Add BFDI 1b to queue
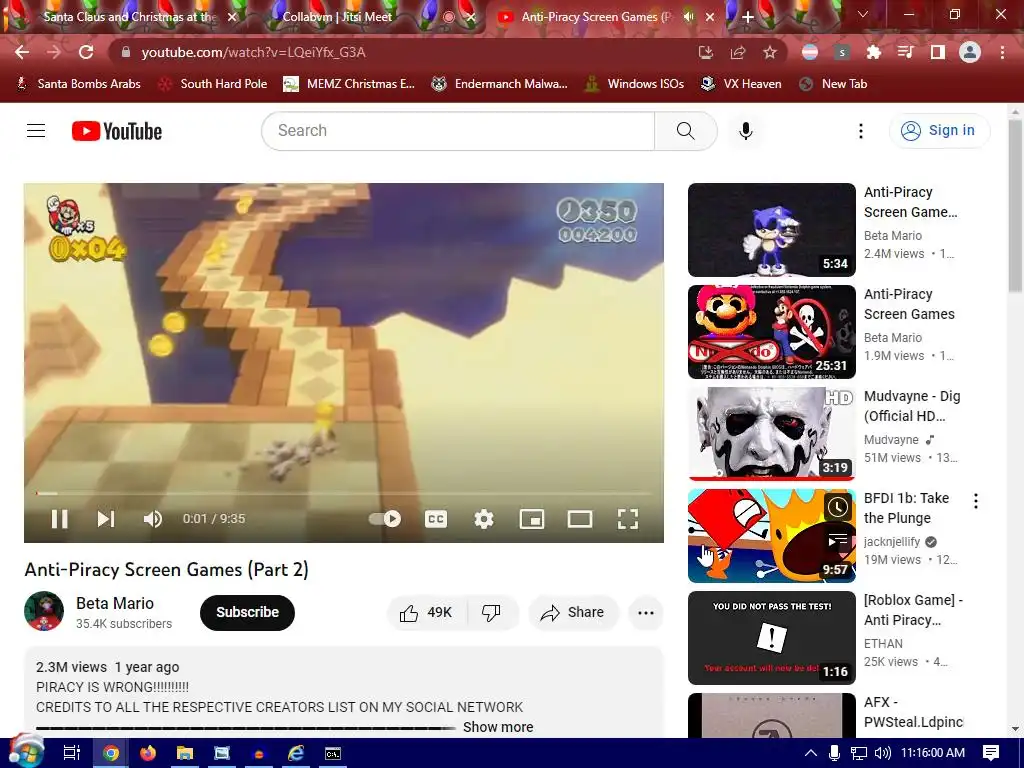 click(x=837, y=540)
